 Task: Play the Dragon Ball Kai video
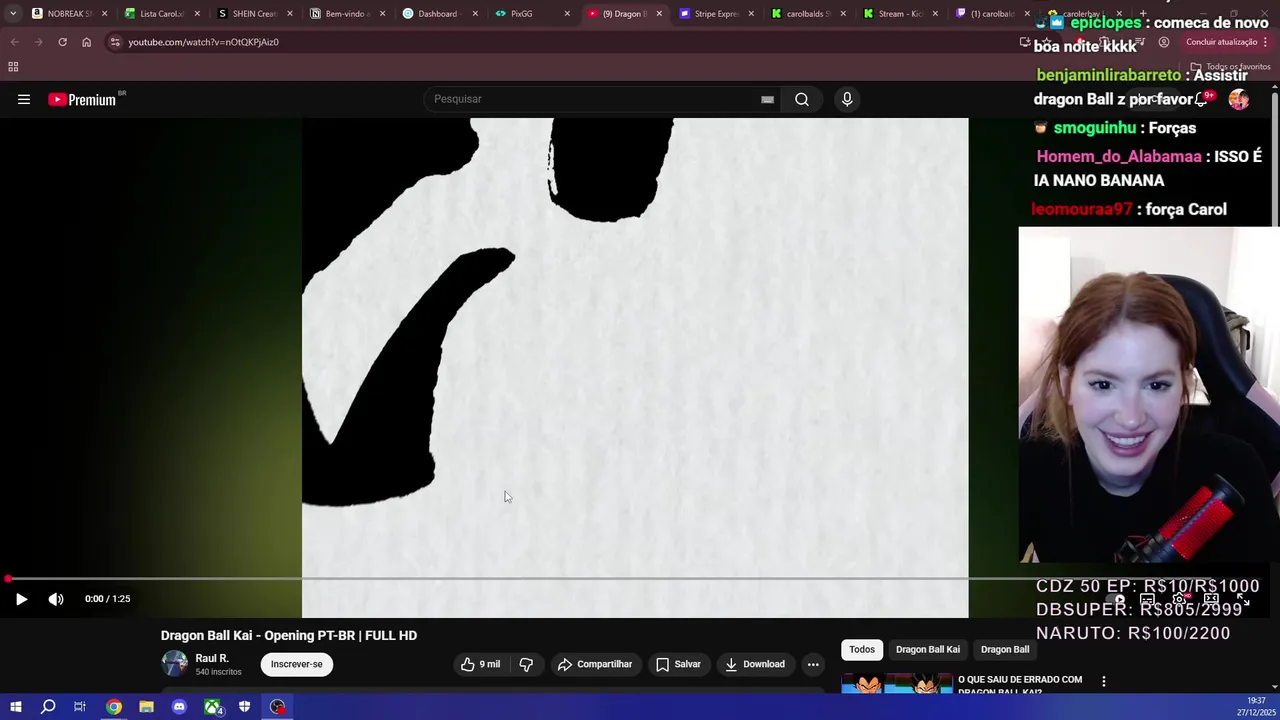pyautogui.click(x=21, y=599)
